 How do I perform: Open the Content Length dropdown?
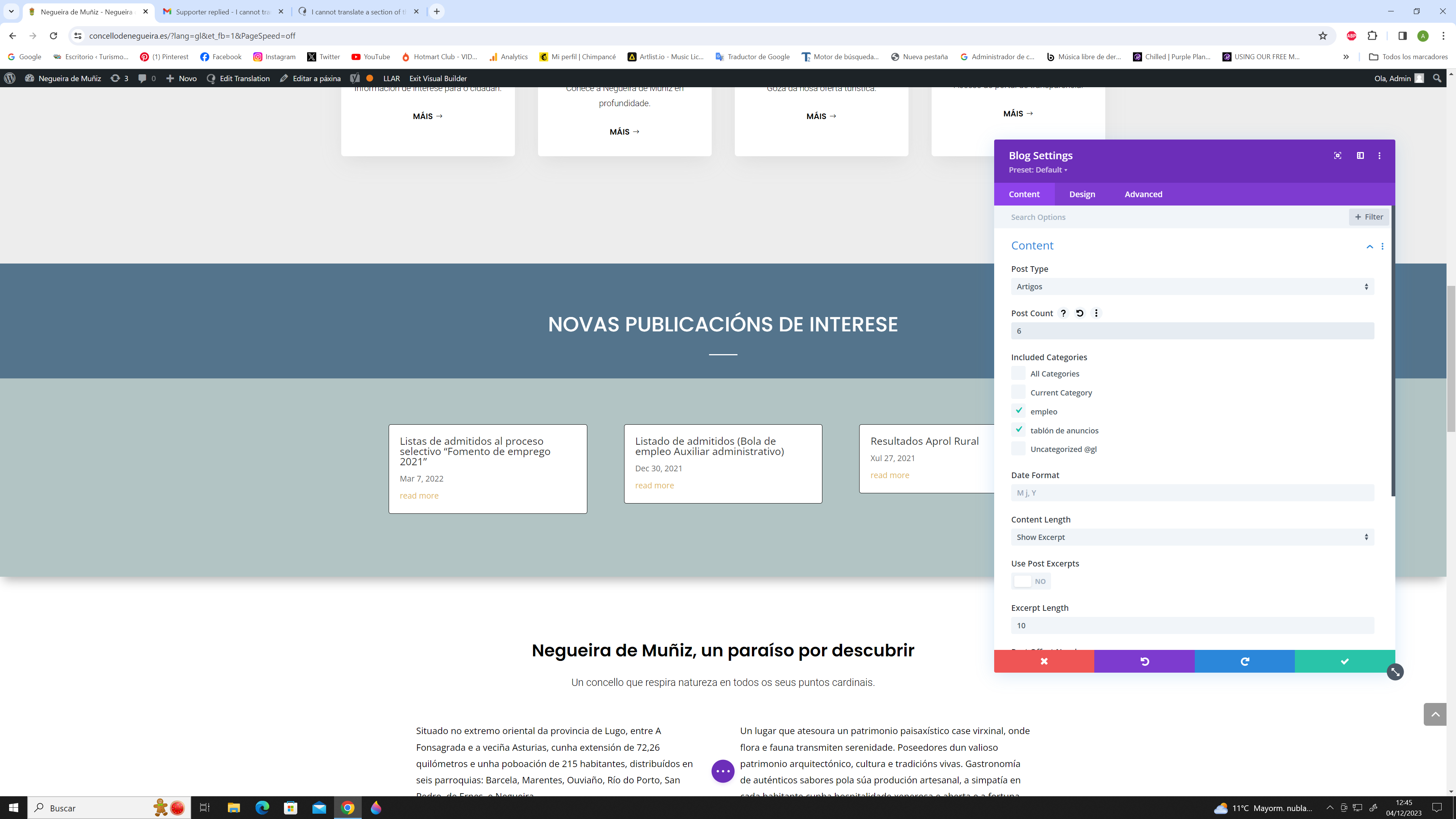coord(1192,537)
